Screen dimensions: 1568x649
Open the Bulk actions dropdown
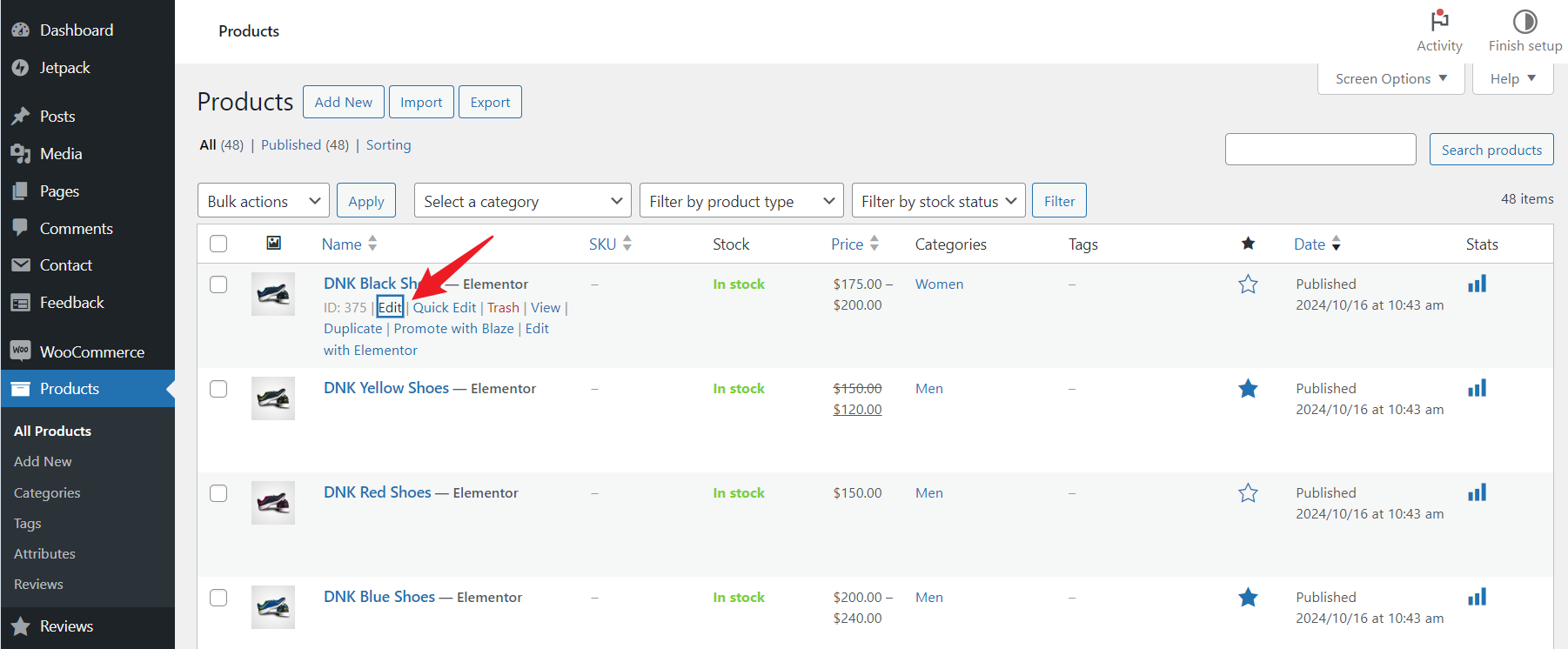(x=263, y=201)
